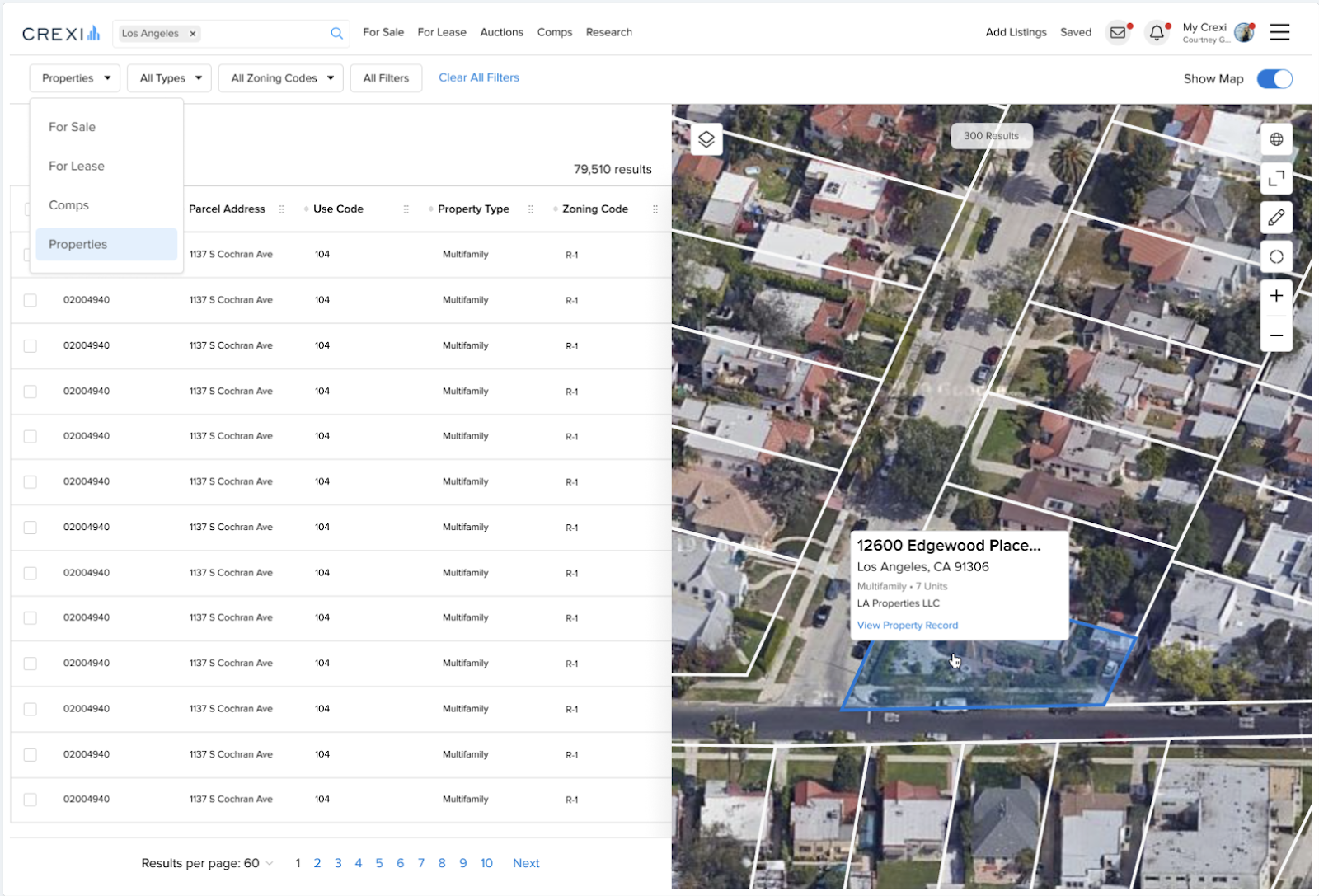Screen dimensions: 1319x896
Task: Open the All Types dropdown
Action: pyautogui.click(x=169, y=77)
